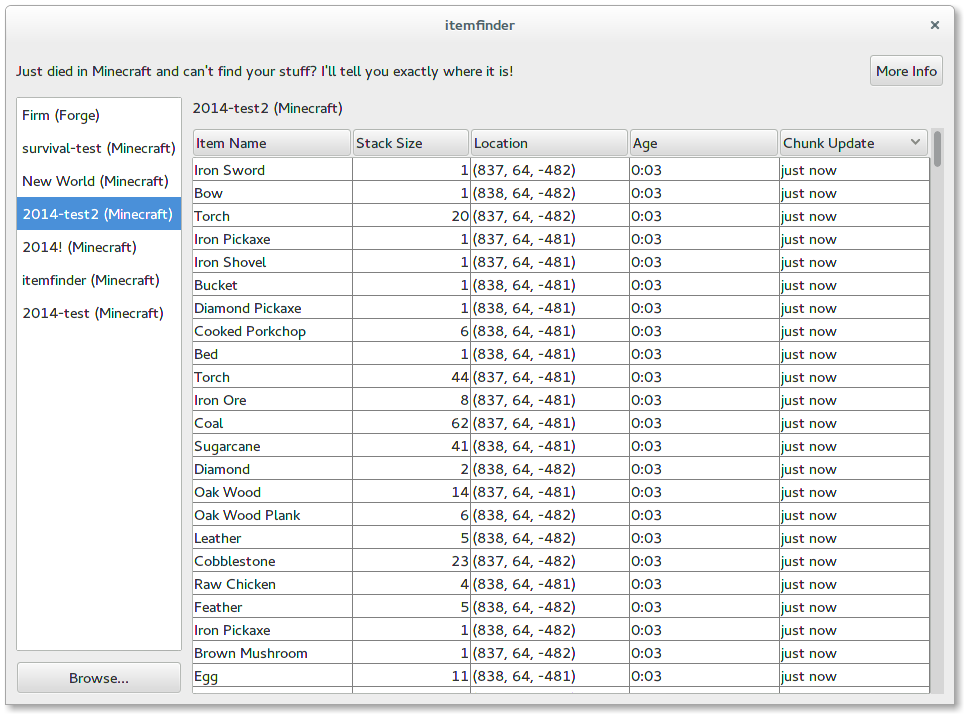Viewport: 964px width, 714px height.
Task: Click the Raw Chicken item name
Action: point(235,584)
